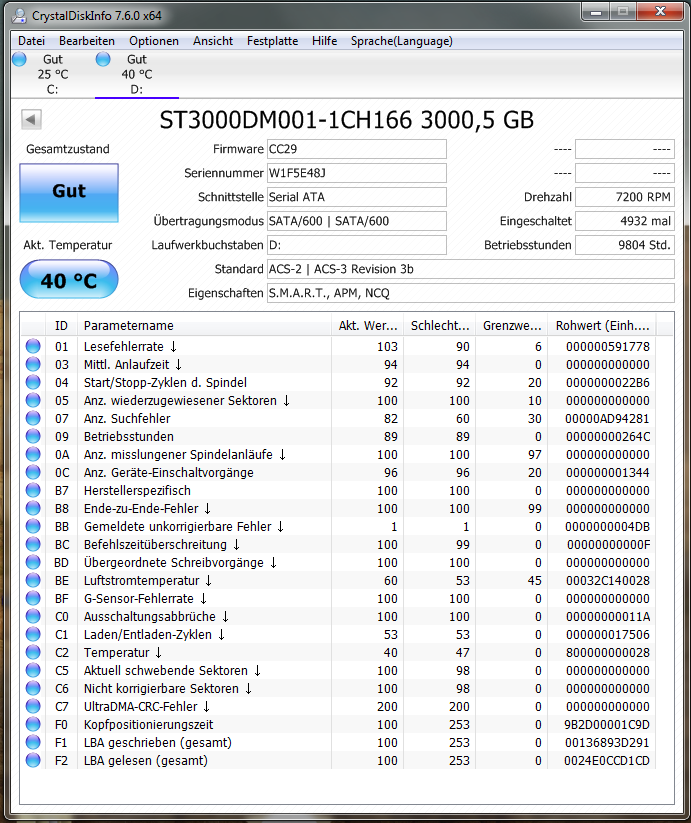Click status orb of Mittl. Anlaufzeit row
The image size is (691, 823).
pos(33,364)
